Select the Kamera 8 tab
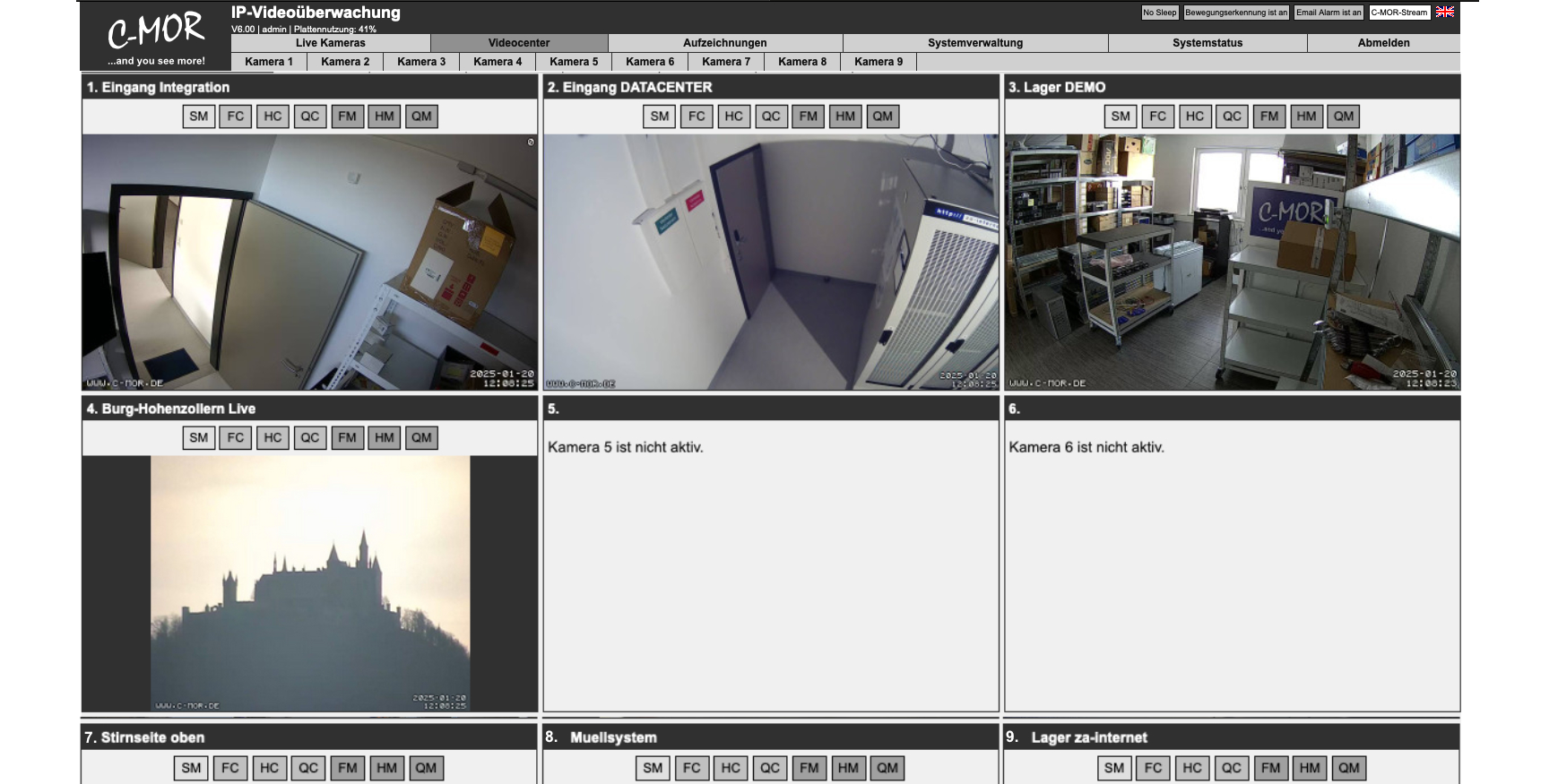The image size is (1558, 784). [802, 62]
